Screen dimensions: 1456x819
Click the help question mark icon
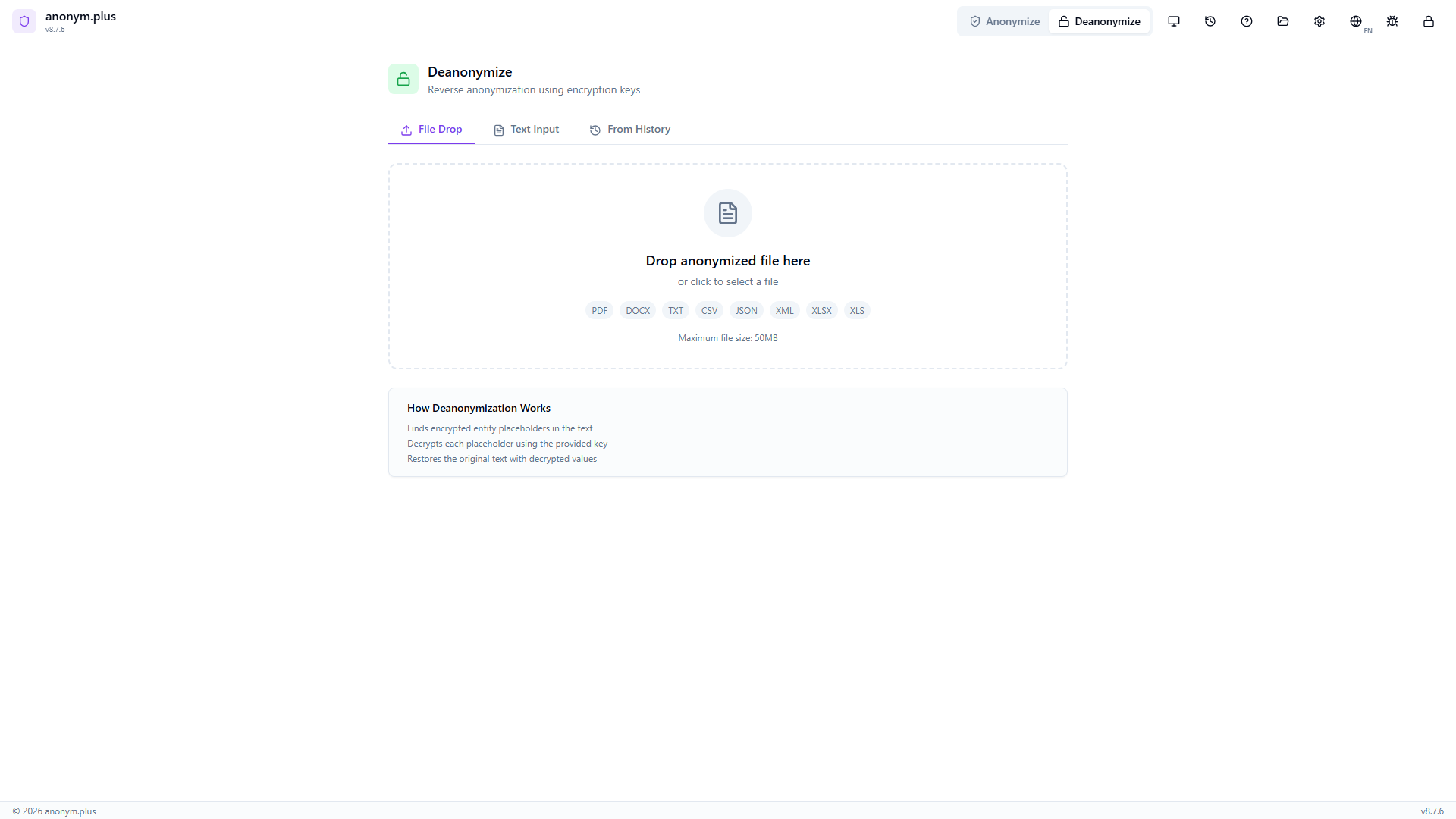[x=1246, y=21]
